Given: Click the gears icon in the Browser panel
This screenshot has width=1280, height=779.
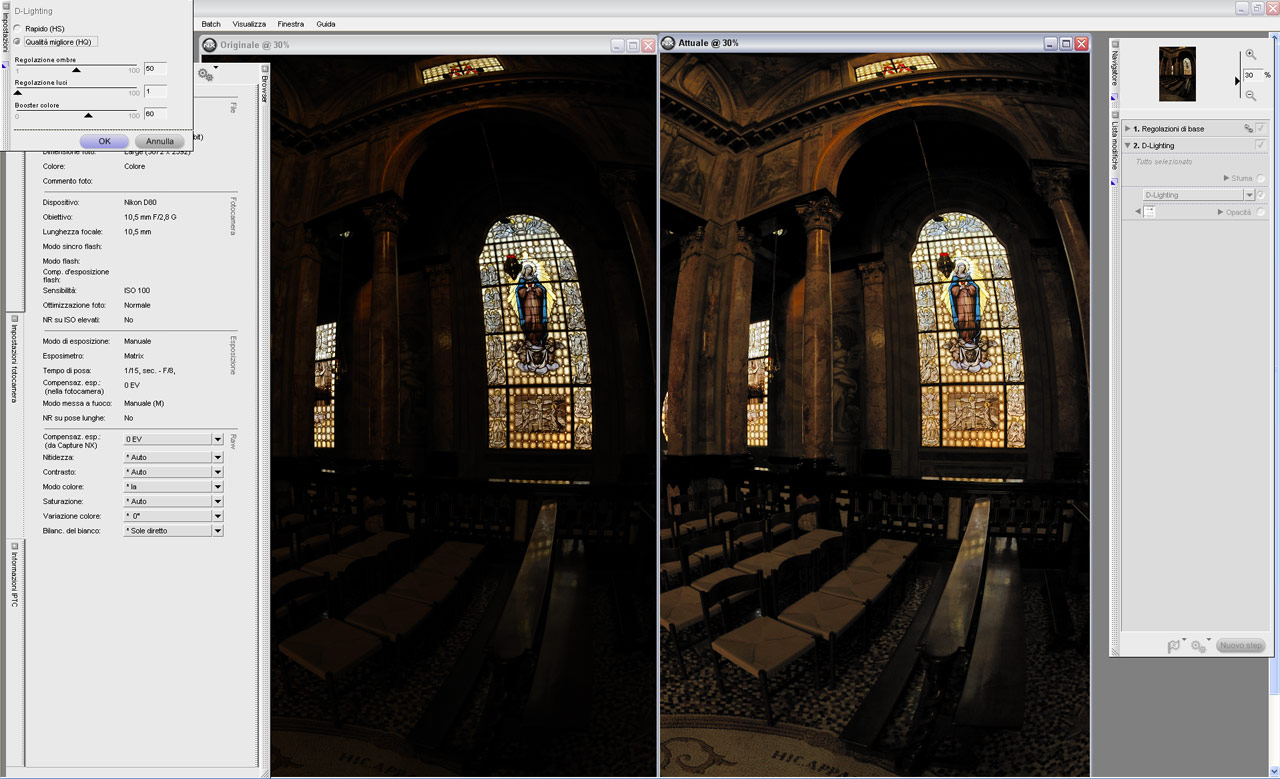Looking at the screenshot, I should (x=206, y=74).
